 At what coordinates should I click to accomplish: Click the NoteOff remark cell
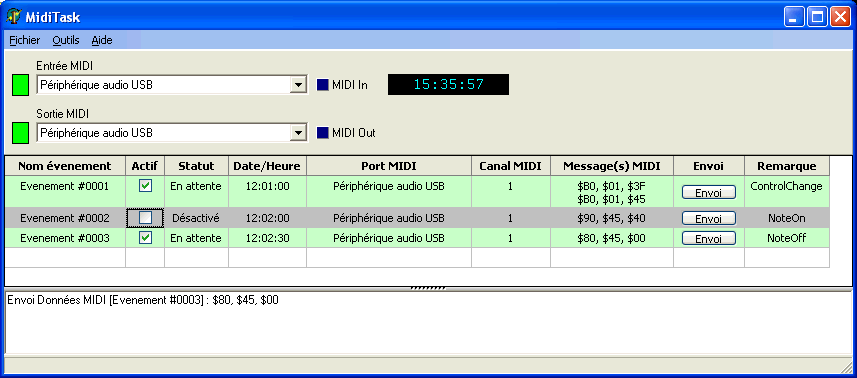tap(786, 238)
